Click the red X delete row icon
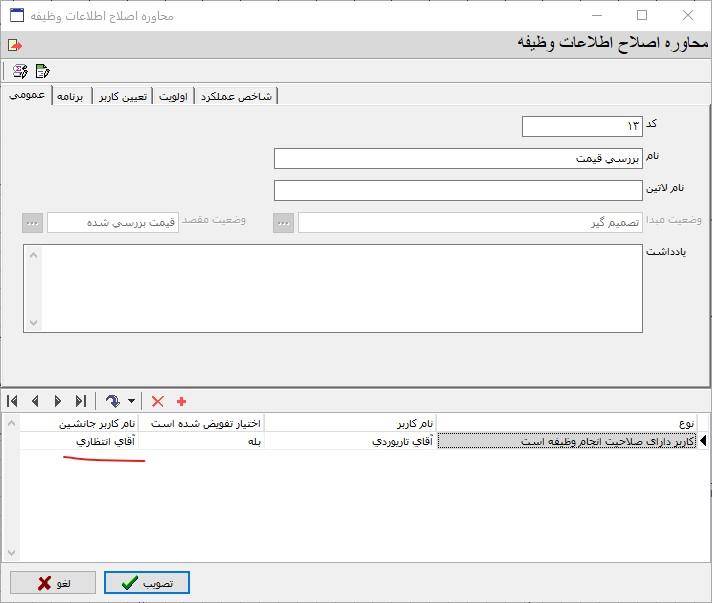712x603 pixels. pyautogui.click(x=157, y=401)
